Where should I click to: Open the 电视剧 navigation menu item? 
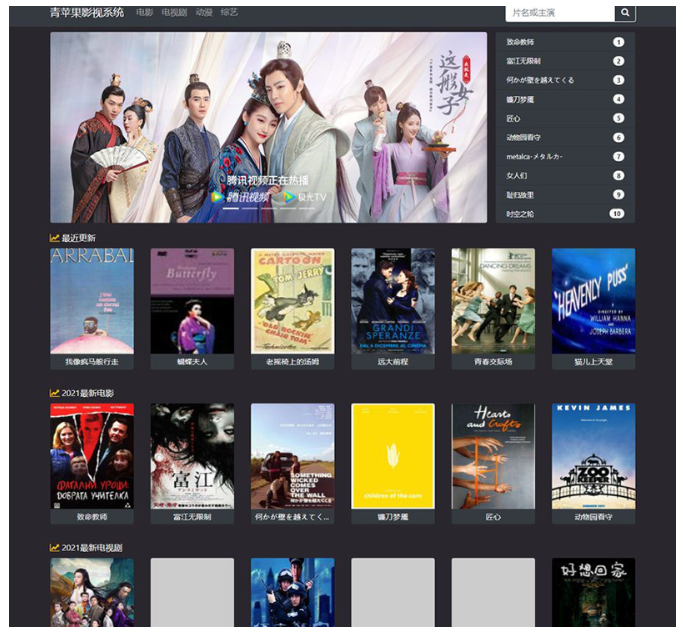point(174,13)
